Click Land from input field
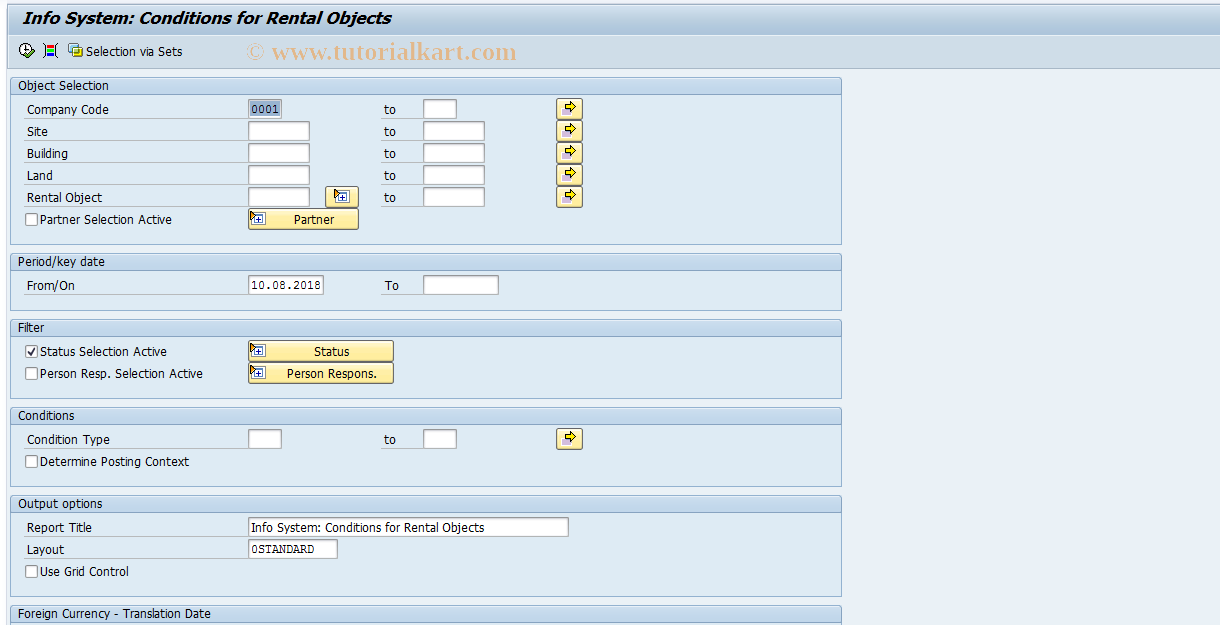Screen dimensions: 1220x625 [x=279, y=175]
